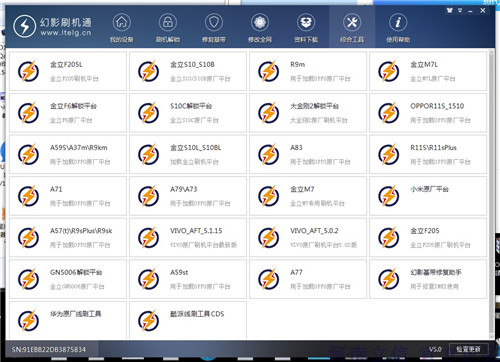Click the V5.0 version label
Screen dimensions: 500x362
coord(435,349)
